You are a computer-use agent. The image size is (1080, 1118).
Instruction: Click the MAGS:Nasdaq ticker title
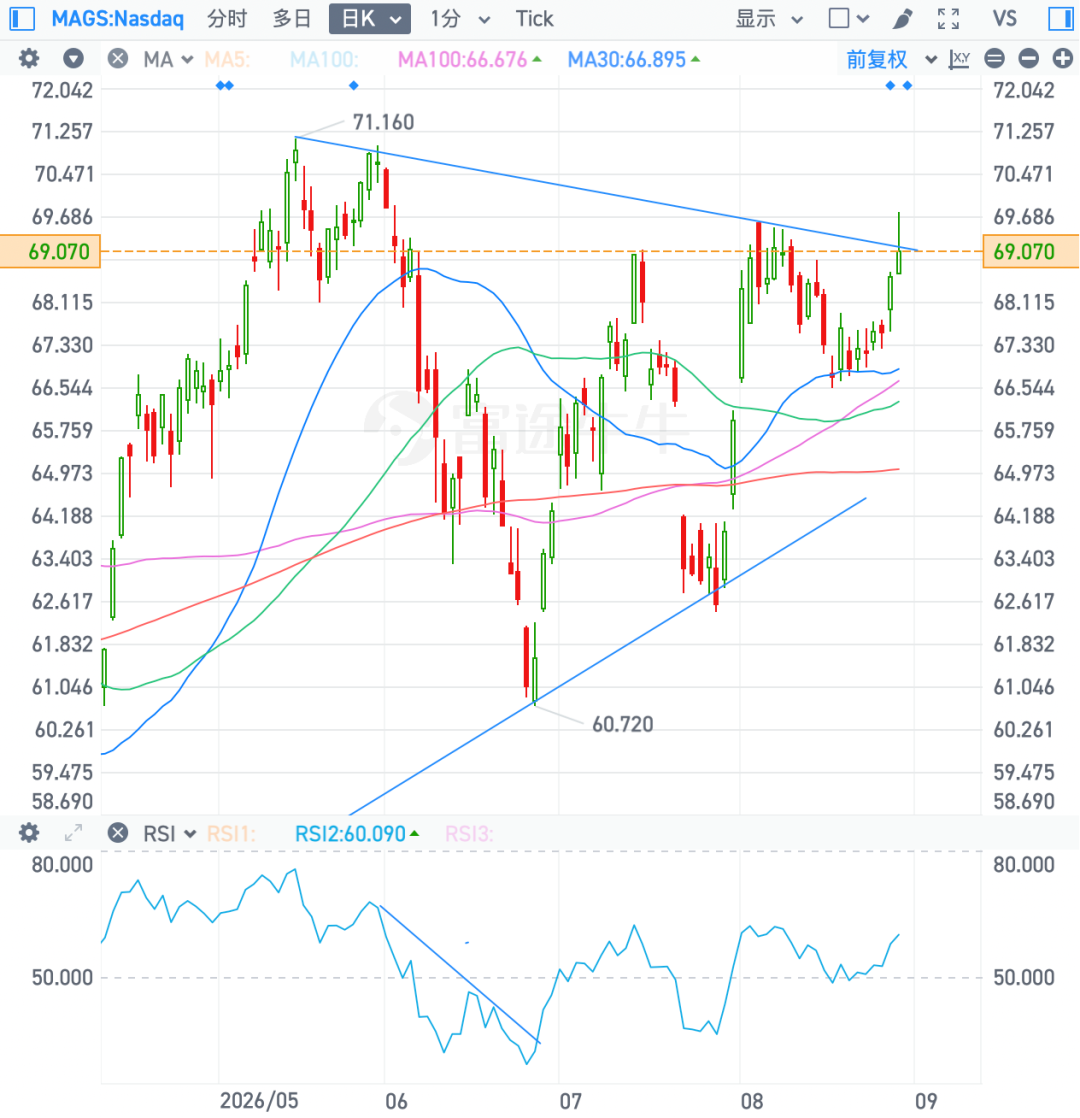tap(118, 19)
